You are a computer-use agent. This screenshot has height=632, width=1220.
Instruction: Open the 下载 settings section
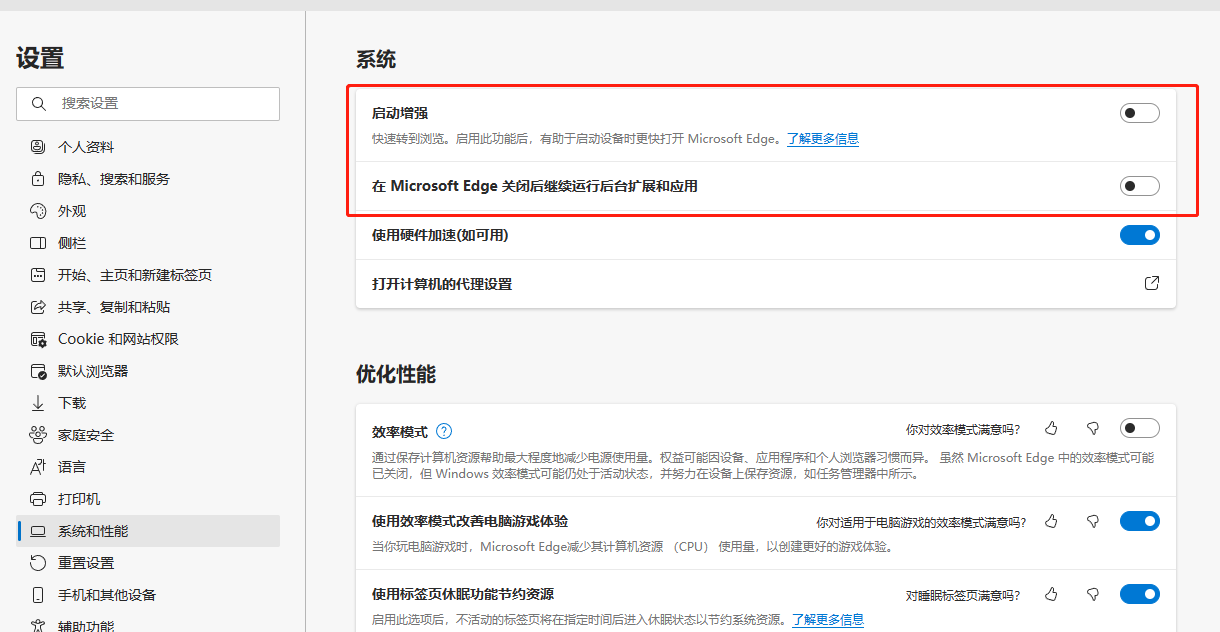coord(148,403)
